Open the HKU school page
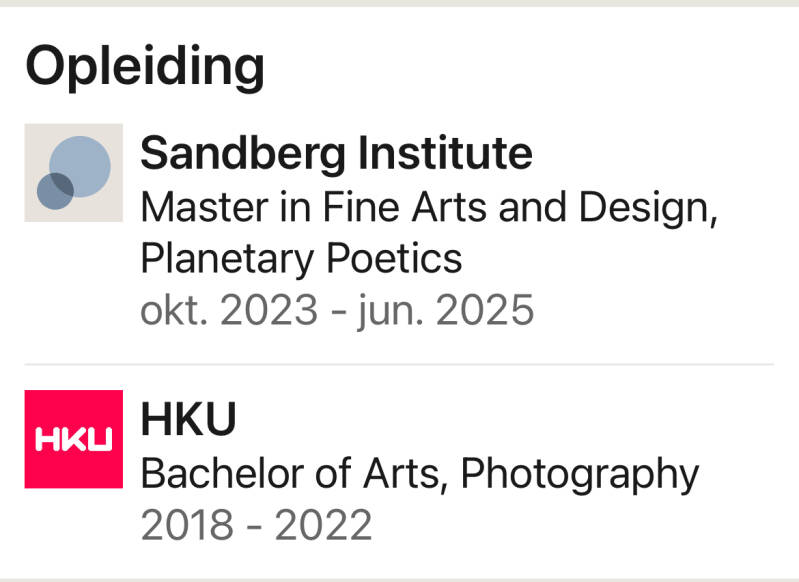The height and width of the screenshot is (582, 799). [188, 420]
